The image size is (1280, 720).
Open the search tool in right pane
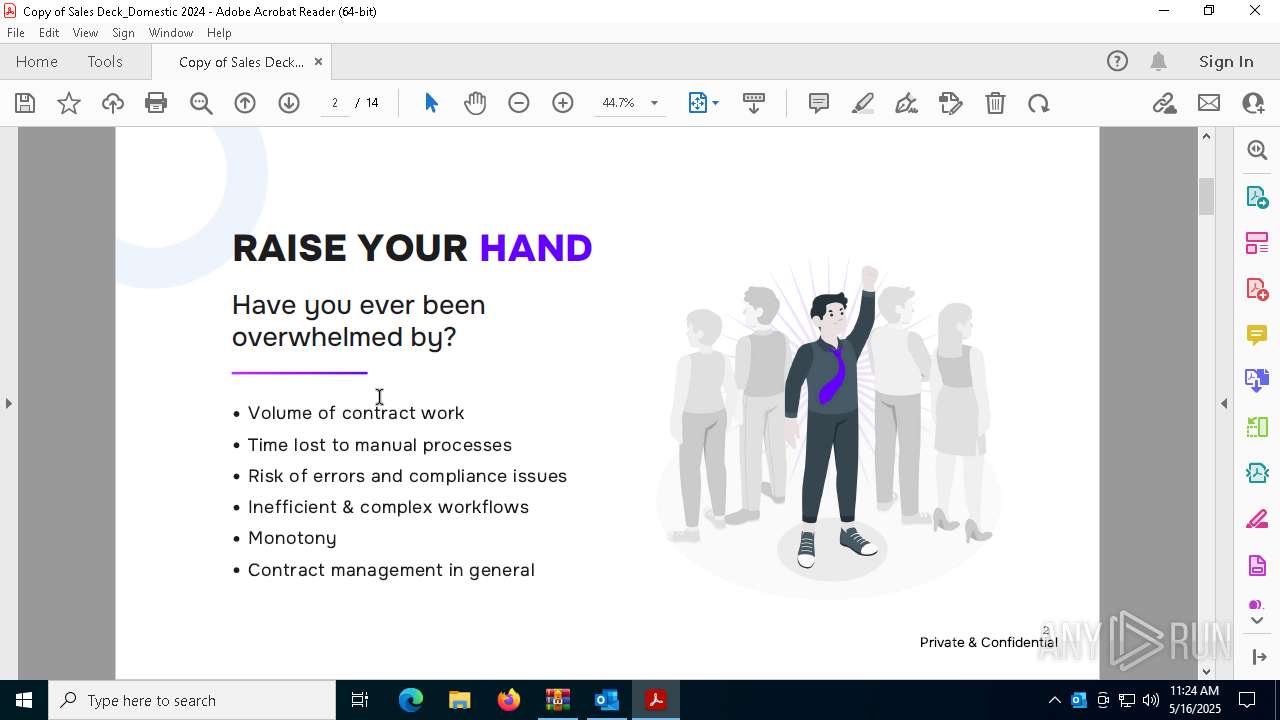pyautogui.click(x=1257, y=150)
